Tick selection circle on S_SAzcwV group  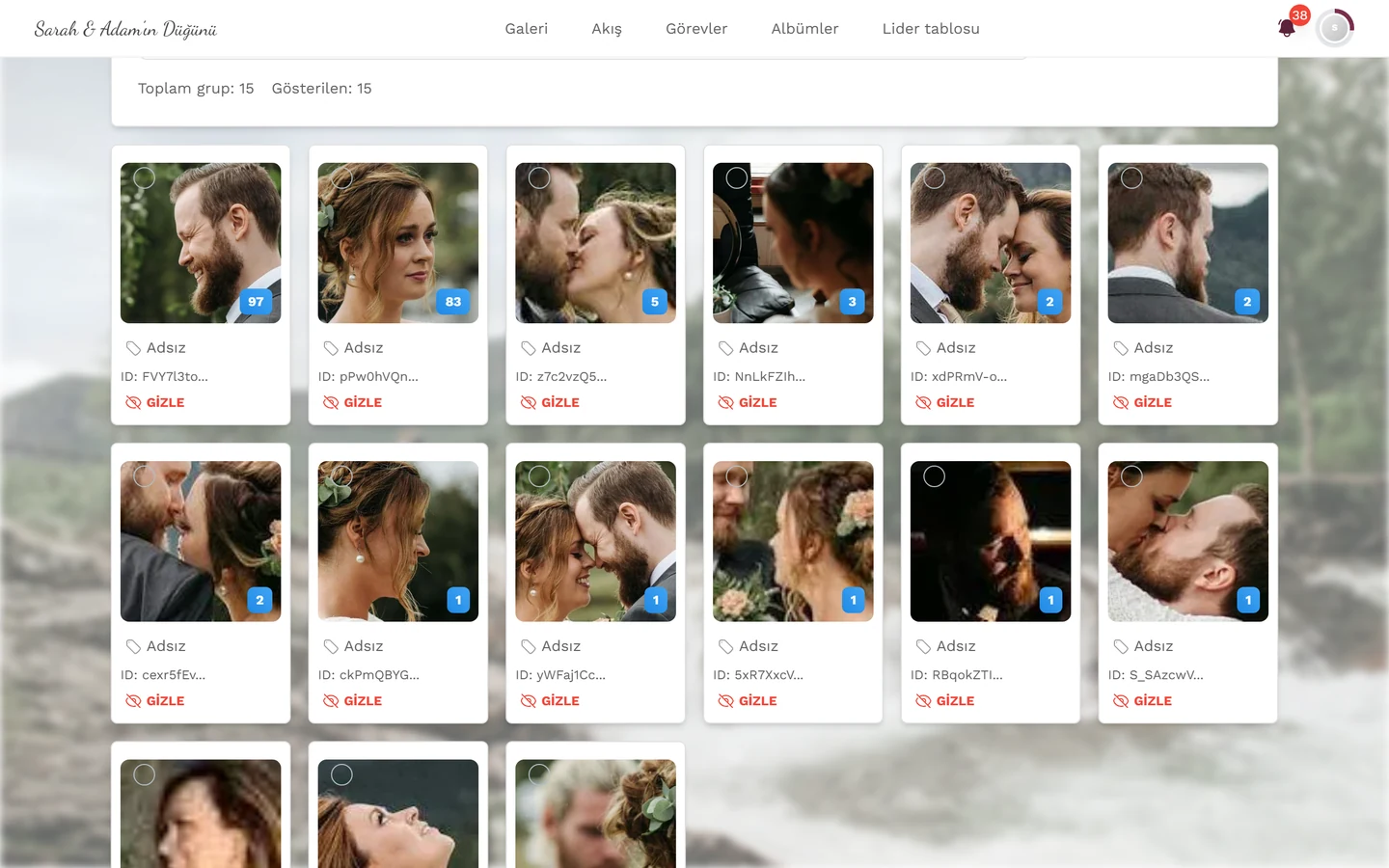(1131, 475)
